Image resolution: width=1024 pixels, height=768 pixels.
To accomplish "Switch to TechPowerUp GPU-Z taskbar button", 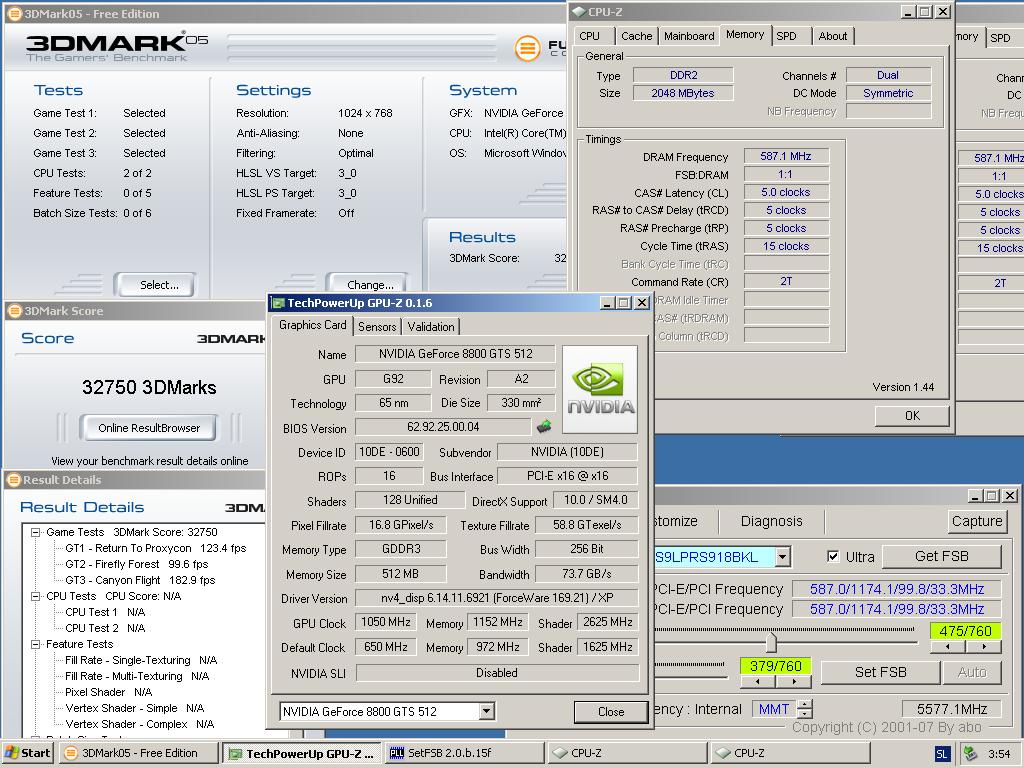I will tap(302, 754).
